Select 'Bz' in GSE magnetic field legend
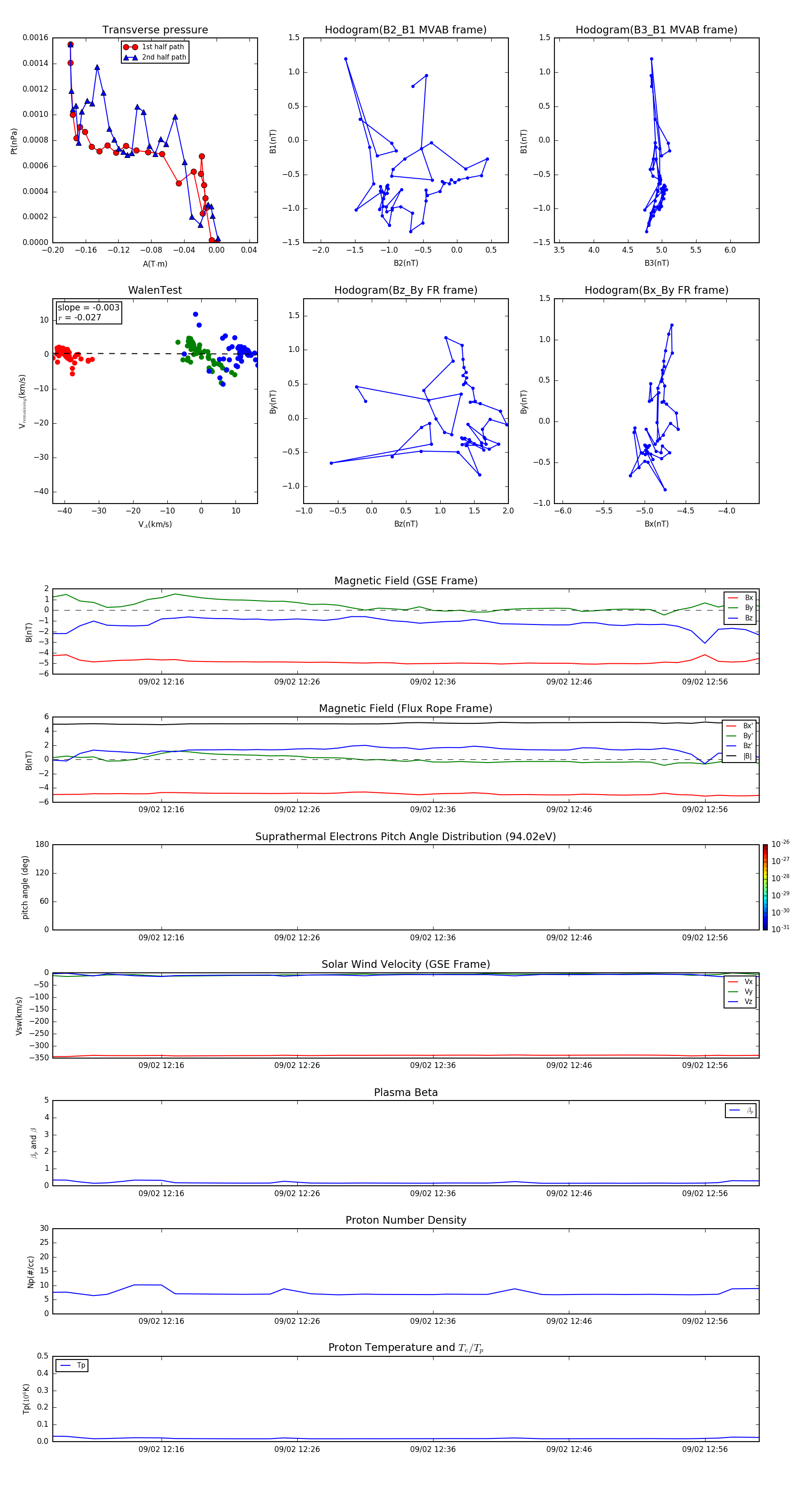 (741, 618)
